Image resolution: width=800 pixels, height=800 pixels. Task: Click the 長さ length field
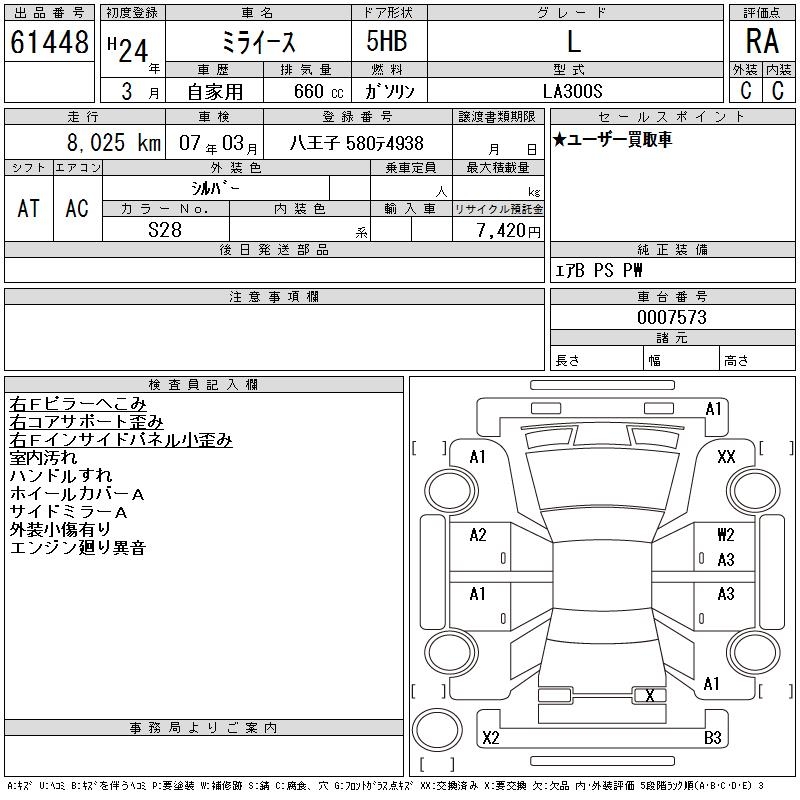tap(597, 360)
